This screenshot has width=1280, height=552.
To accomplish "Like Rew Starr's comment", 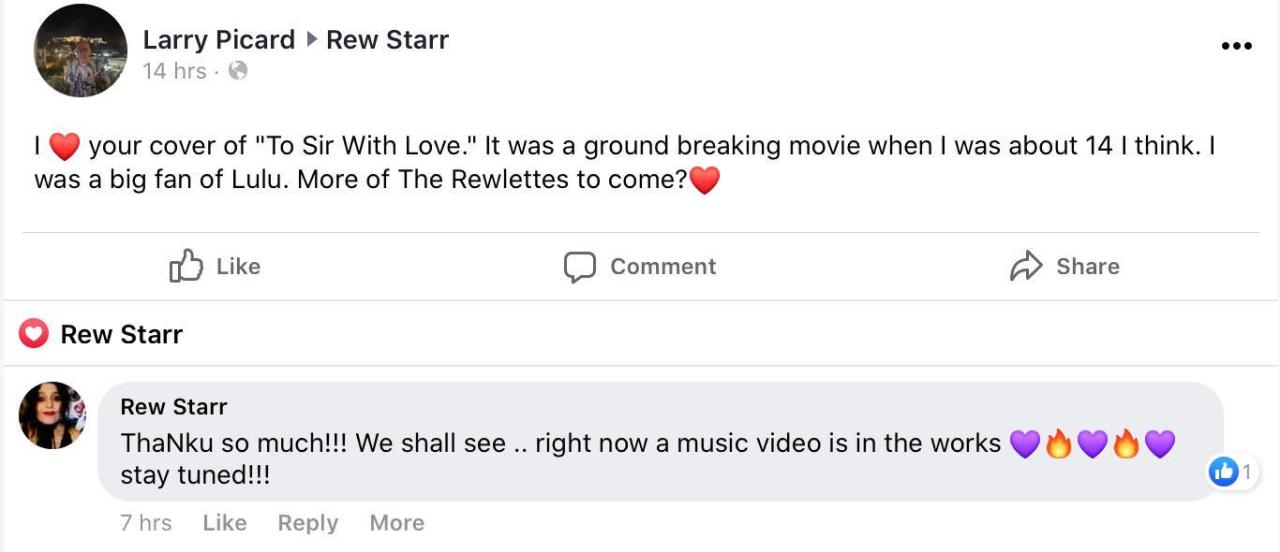I will click(x=224, y=523).
